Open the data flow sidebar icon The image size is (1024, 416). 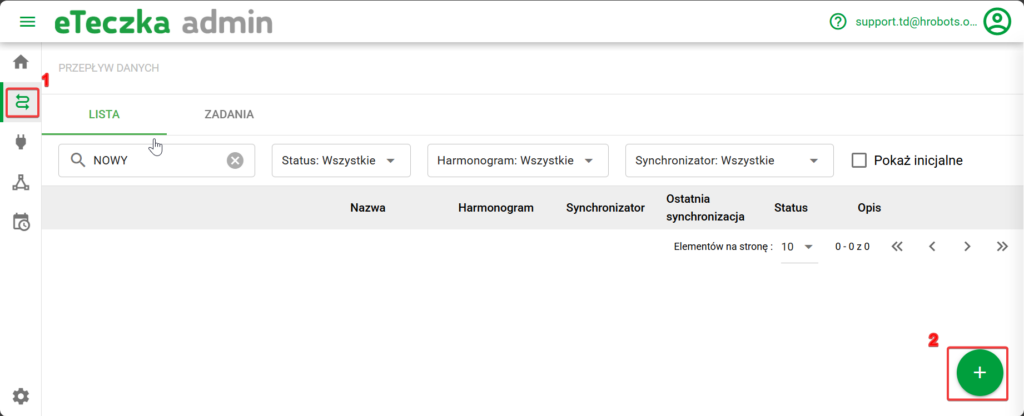[x=22, y=102]
